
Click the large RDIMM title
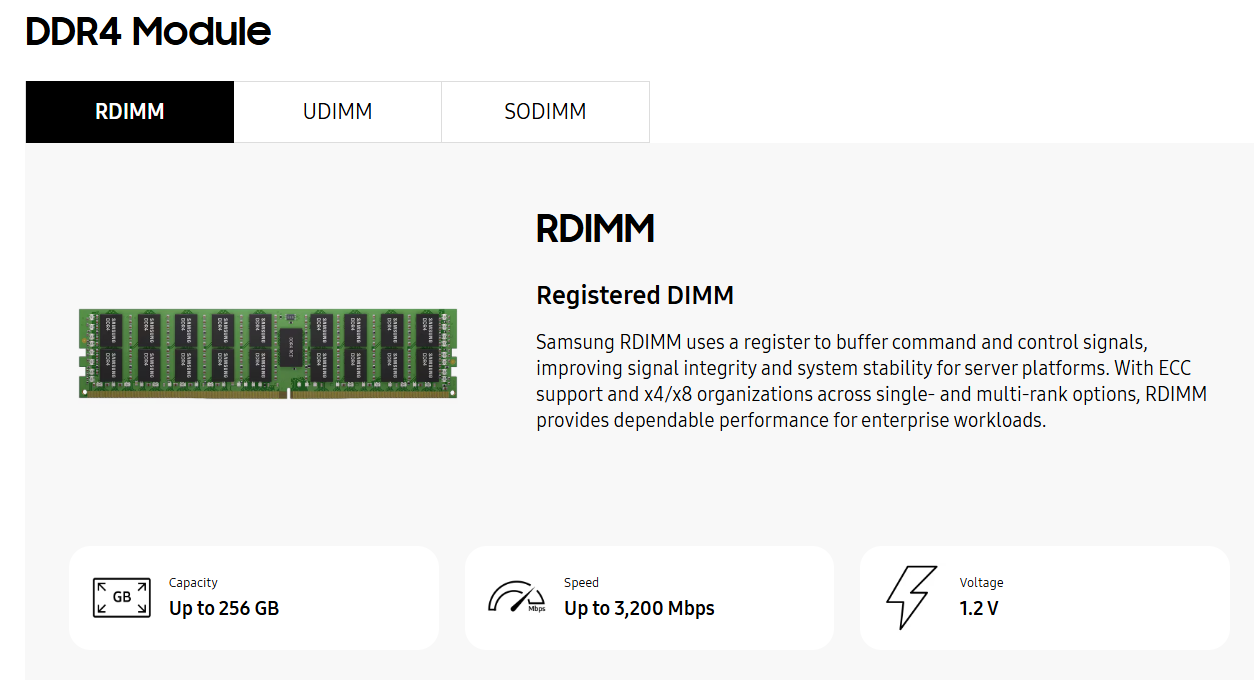tap(595, 229)
